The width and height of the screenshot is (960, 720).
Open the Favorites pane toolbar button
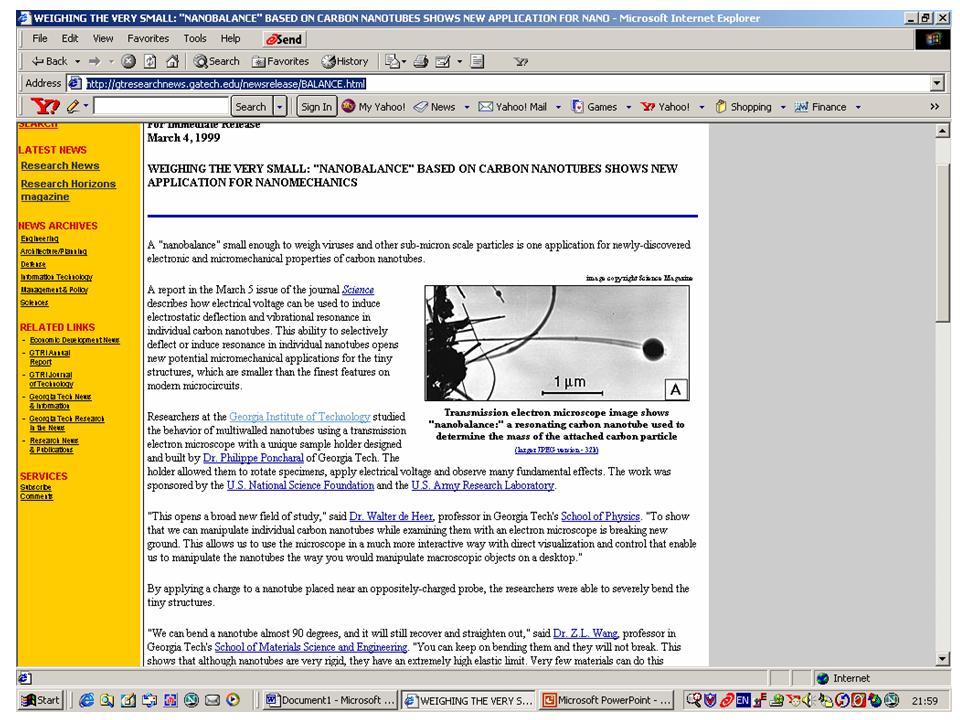280,61
